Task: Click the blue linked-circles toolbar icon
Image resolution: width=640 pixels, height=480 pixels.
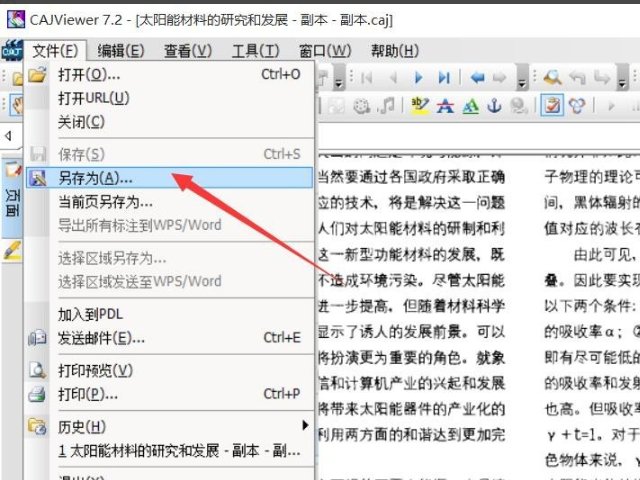Action: (x=577, y=106)
